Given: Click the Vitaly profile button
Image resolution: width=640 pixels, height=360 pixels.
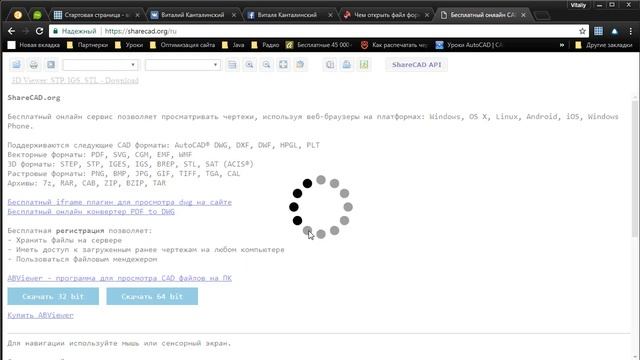Looking at the screenshot, I should click(x=578, y=5).
